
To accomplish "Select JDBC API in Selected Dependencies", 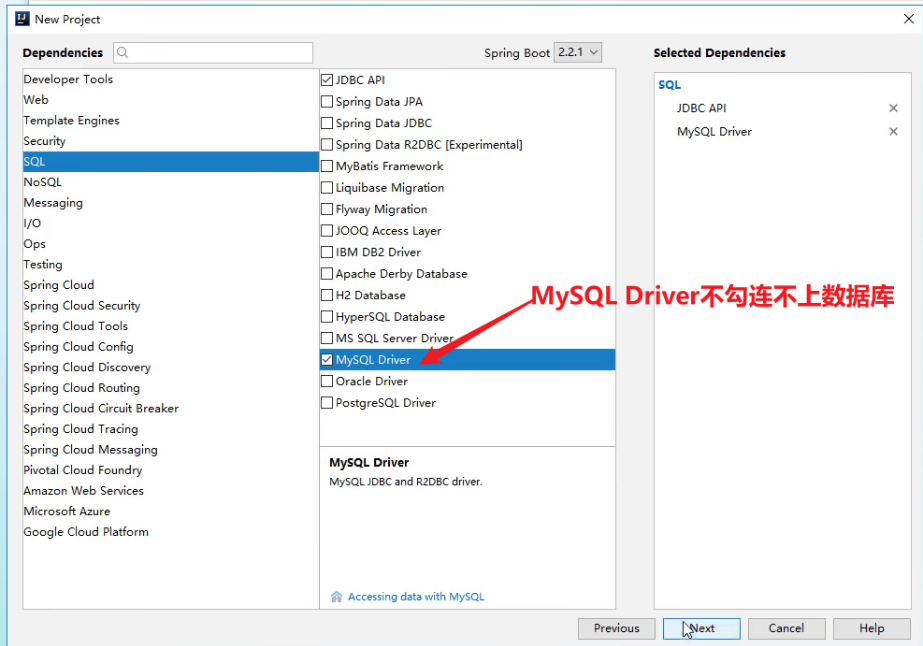I will pos(701,108).
